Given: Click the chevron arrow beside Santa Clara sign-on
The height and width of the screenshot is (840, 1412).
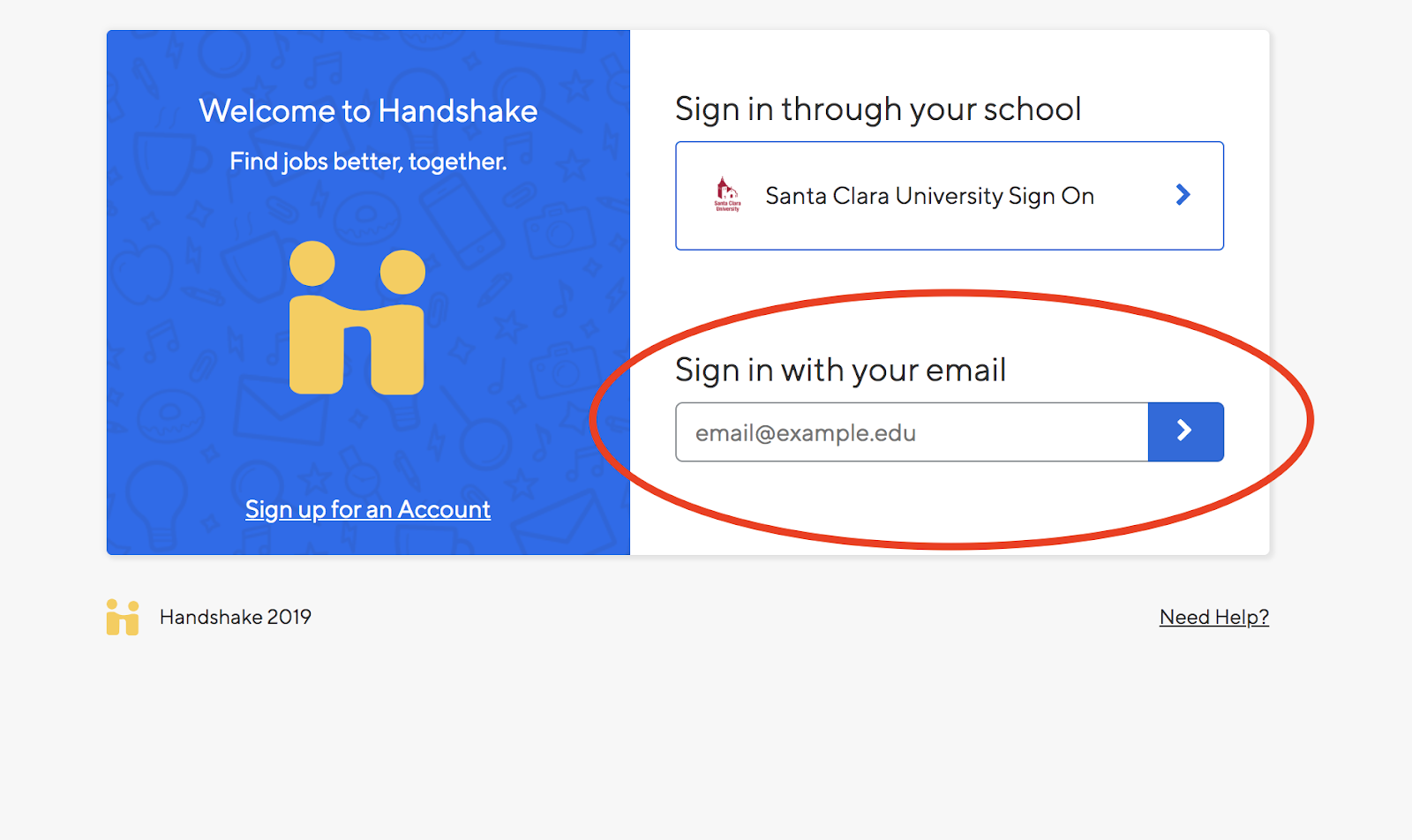Looking at the screenshot, I should click(1183, 195).
